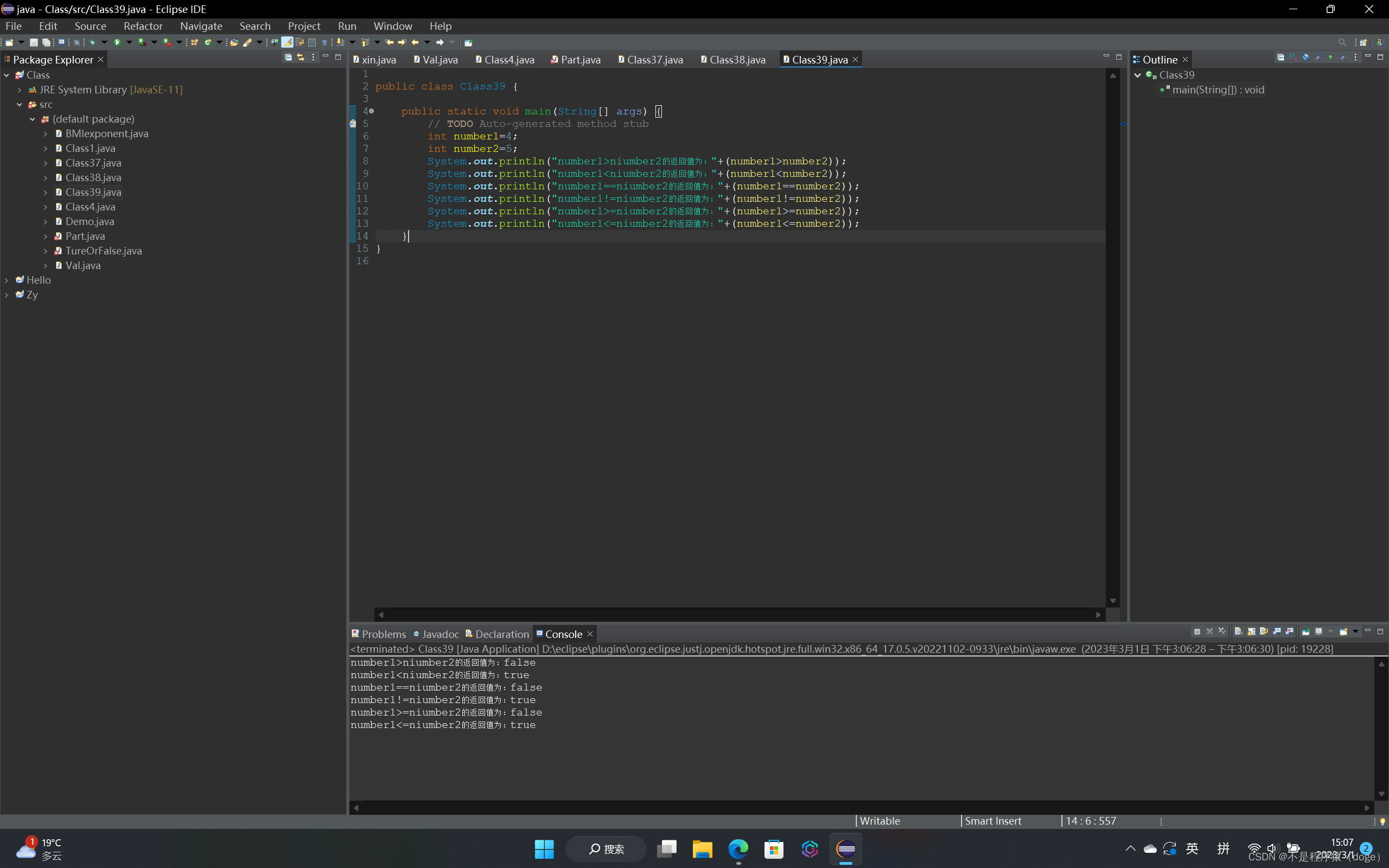This screenshot has width=1389, height=868.
Task: Toggle Scroll Lock in Console toolbar
Action: click(1251, 631)
